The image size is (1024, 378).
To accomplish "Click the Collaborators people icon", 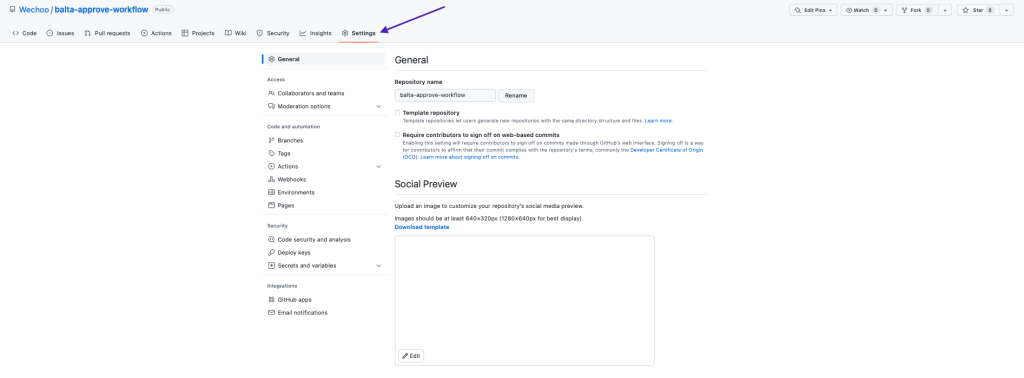I will click(x=272, y=93).
